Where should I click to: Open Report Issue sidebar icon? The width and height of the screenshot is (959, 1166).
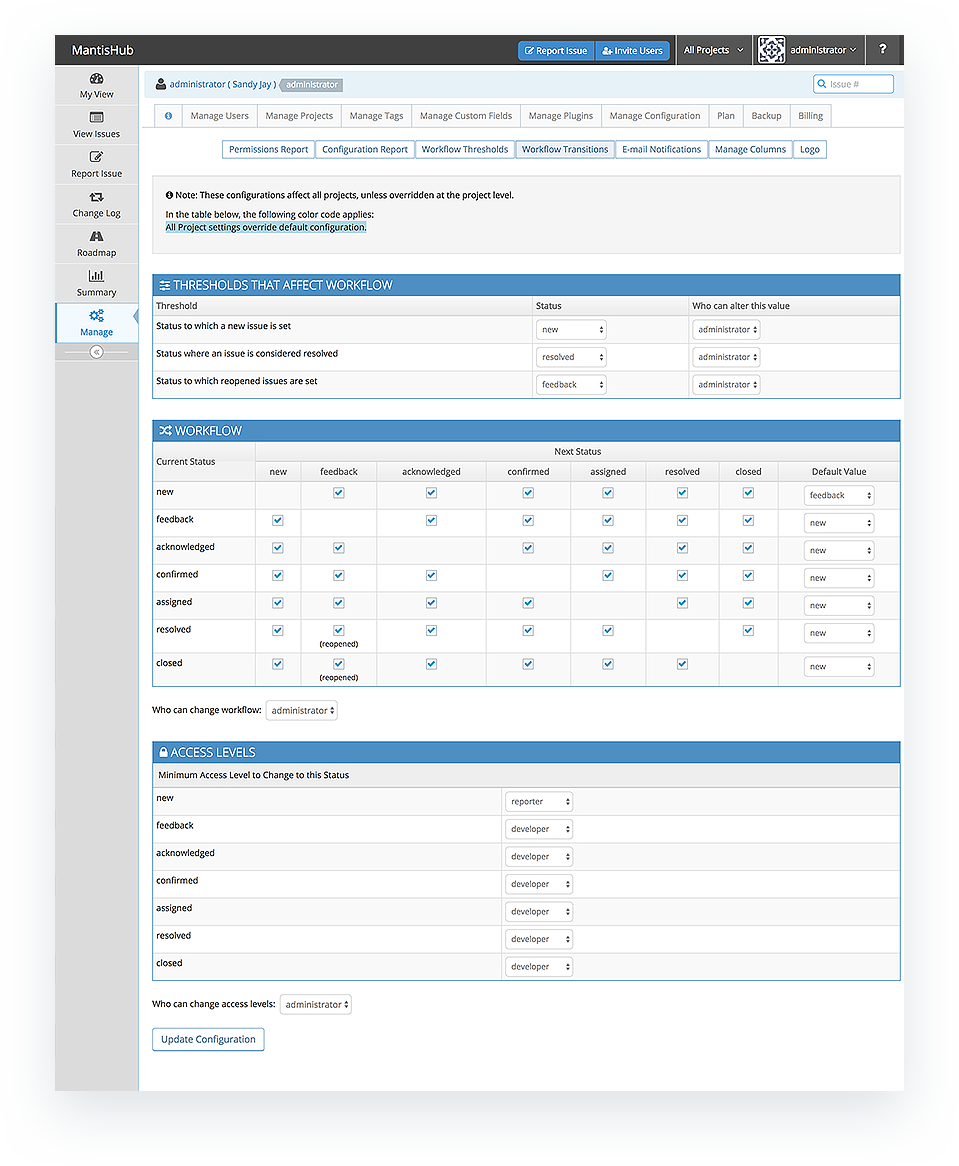tap(97, 157)
